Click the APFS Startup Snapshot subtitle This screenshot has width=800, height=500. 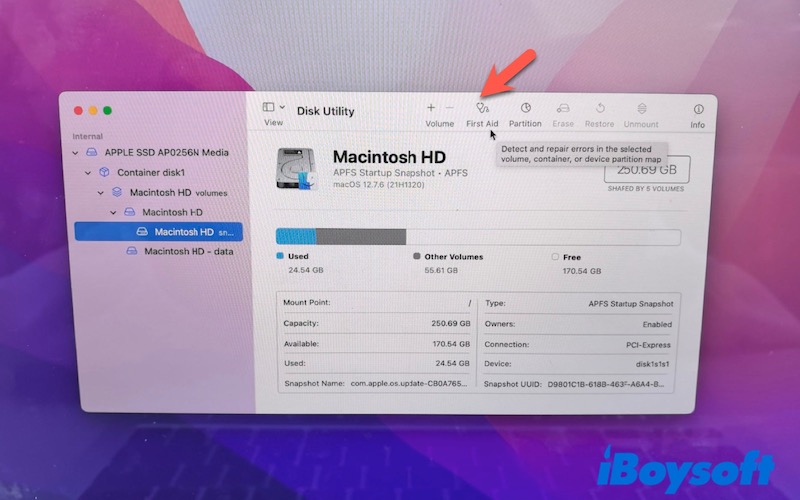click(401, 173)
